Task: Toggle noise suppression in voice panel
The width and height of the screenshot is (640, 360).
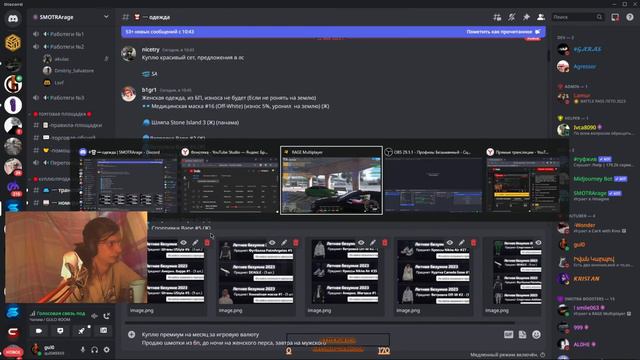Action: [x=94, y=316]
